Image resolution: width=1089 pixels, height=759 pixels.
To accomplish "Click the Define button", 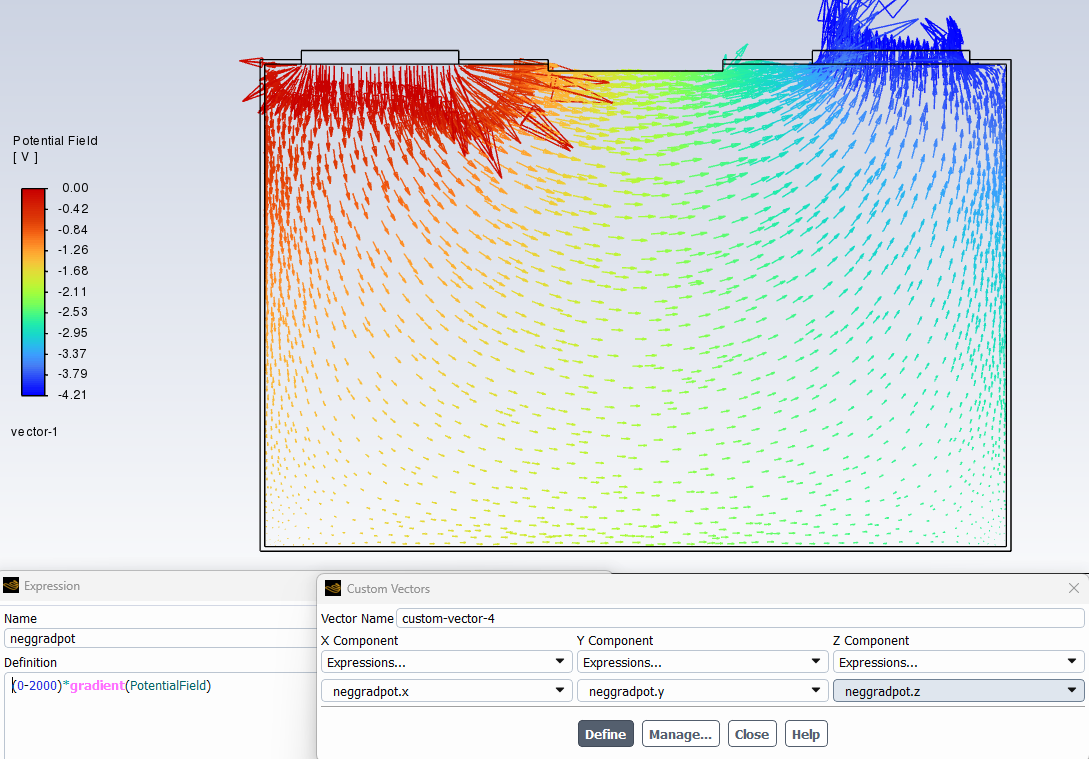I will click(x=605, y=733).
